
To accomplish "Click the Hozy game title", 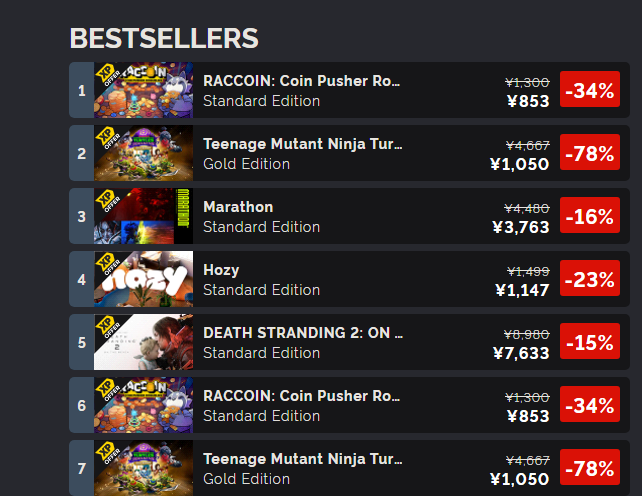I will pyautogui.click(x=221, y=270).
